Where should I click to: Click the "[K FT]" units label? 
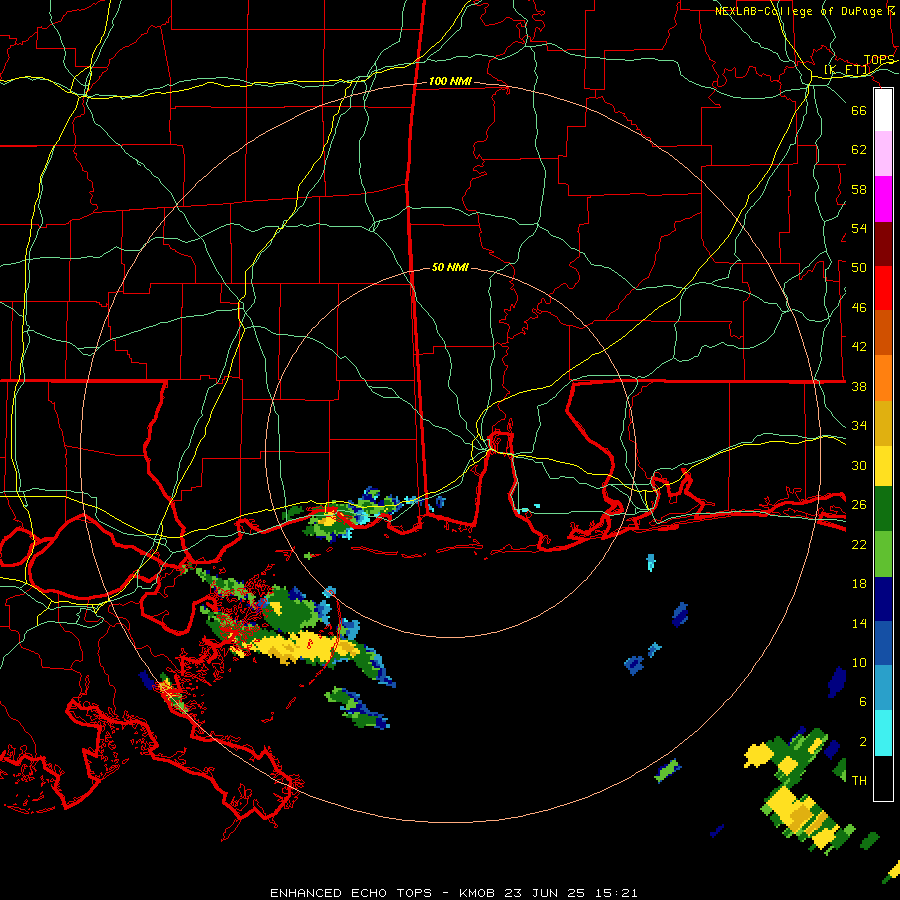coord(847,70)
